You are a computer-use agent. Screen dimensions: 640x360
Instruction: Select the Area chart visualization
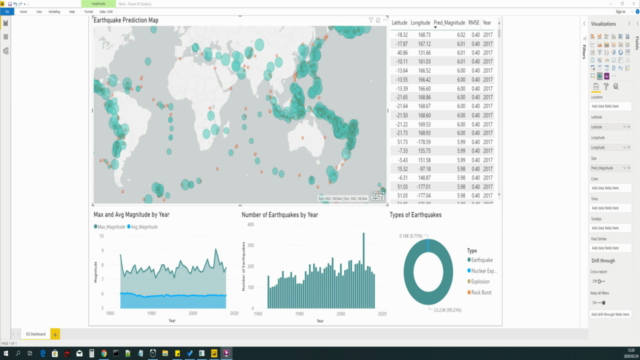click(600, 44)
